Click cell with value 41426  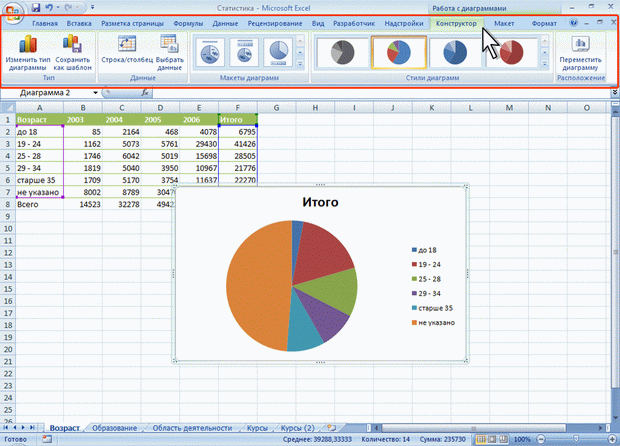click(238, 144)
